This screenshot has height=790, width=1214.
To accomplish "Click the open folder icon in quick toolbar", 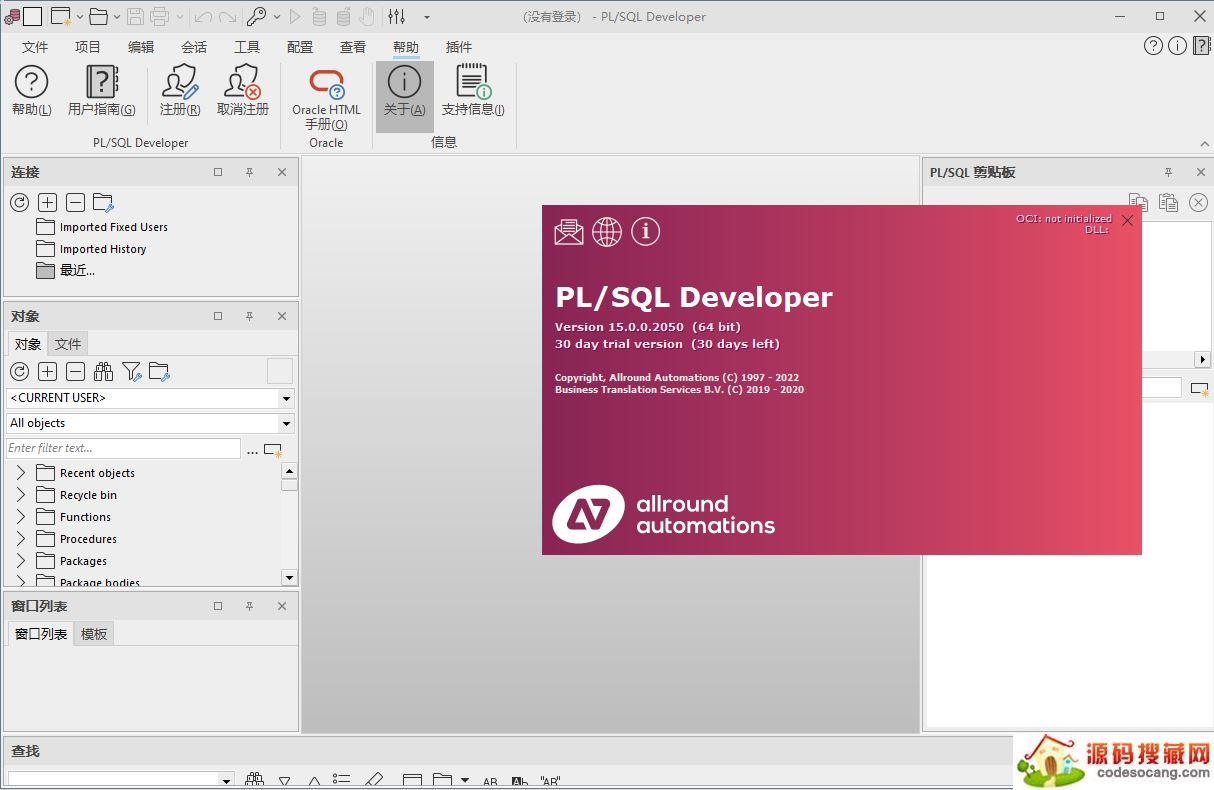I will click(x=98, y=16).
